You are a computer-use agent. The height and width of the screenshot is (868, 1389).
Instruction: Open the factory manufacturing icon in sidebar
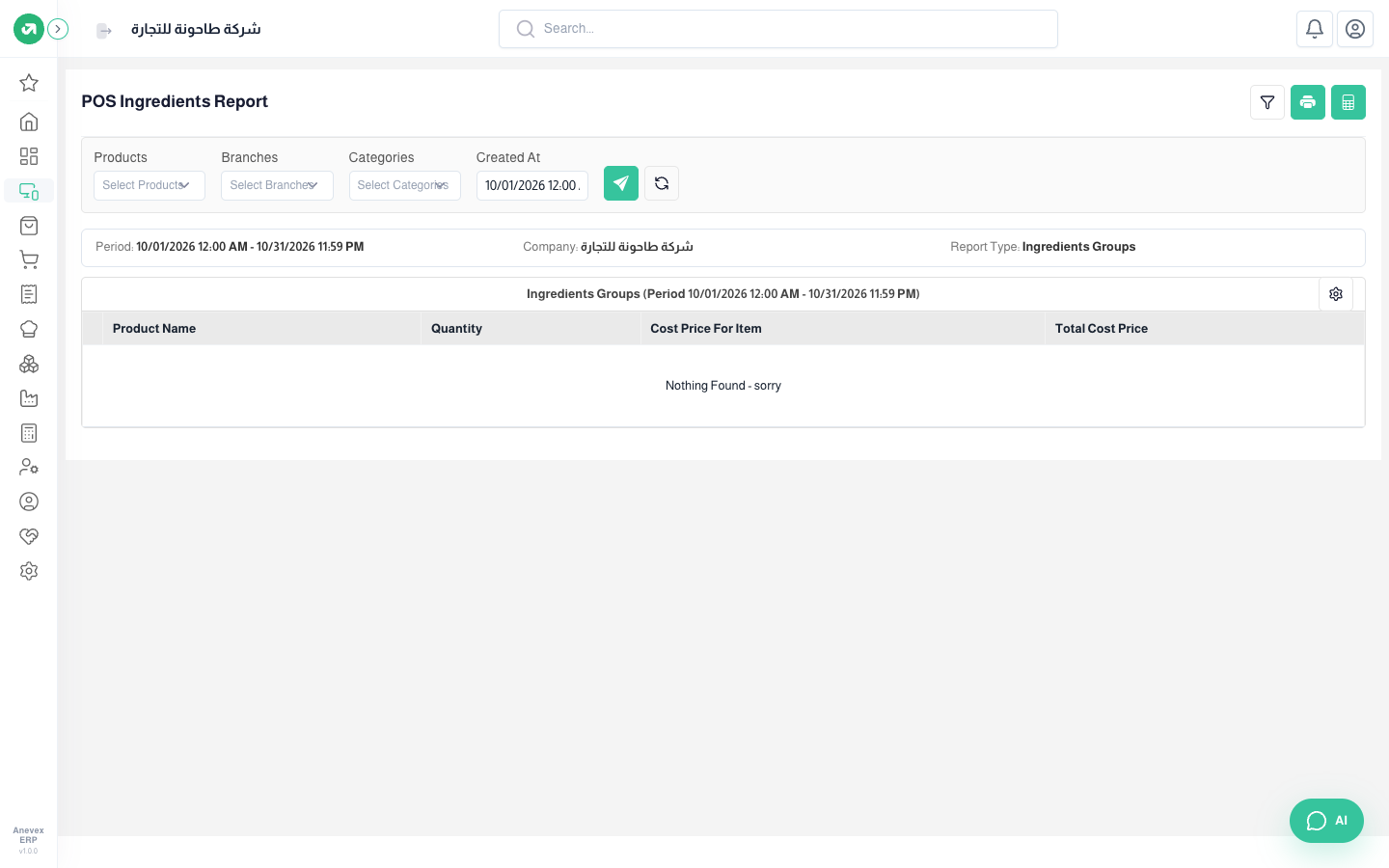[29, 398]
